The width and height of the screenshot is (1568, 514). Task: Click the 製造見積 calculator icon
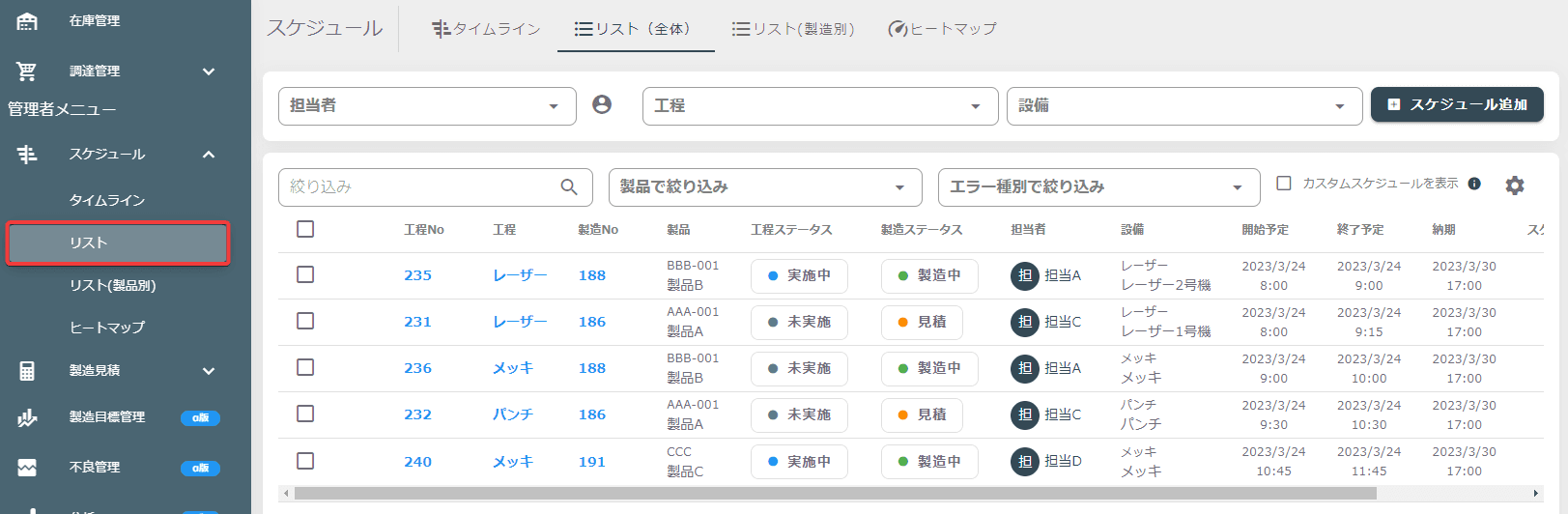(x=27, y=370)
